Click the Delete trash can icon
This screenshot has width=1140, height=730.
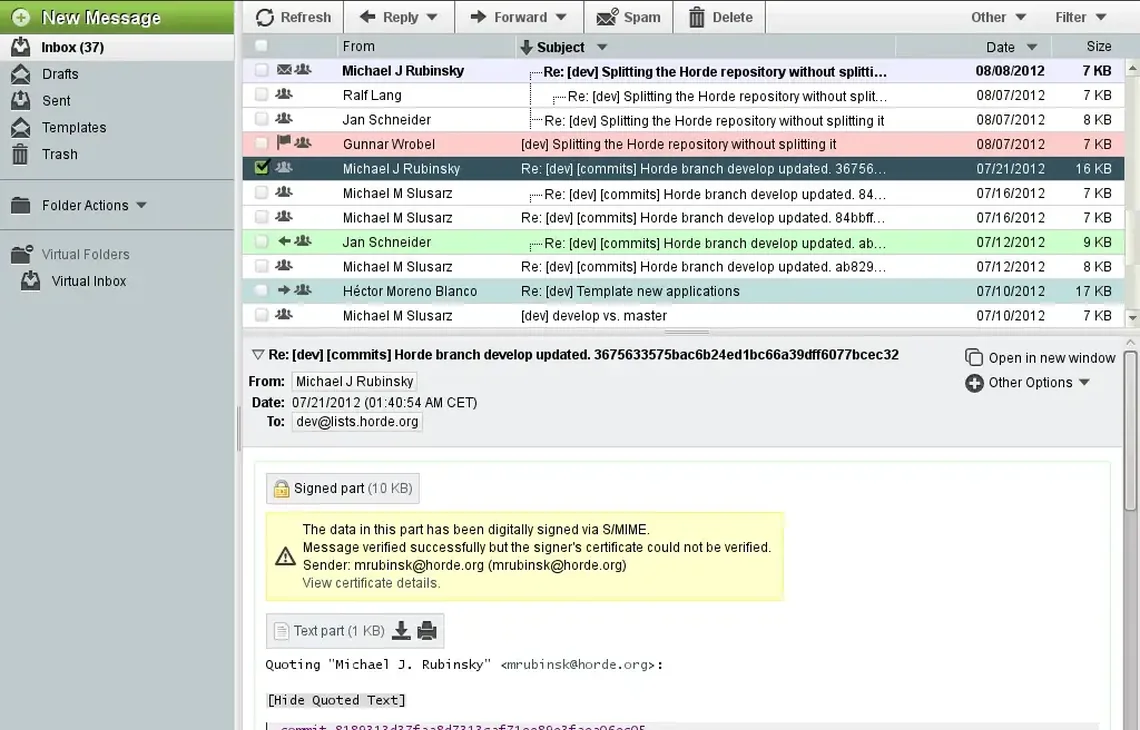697,17
